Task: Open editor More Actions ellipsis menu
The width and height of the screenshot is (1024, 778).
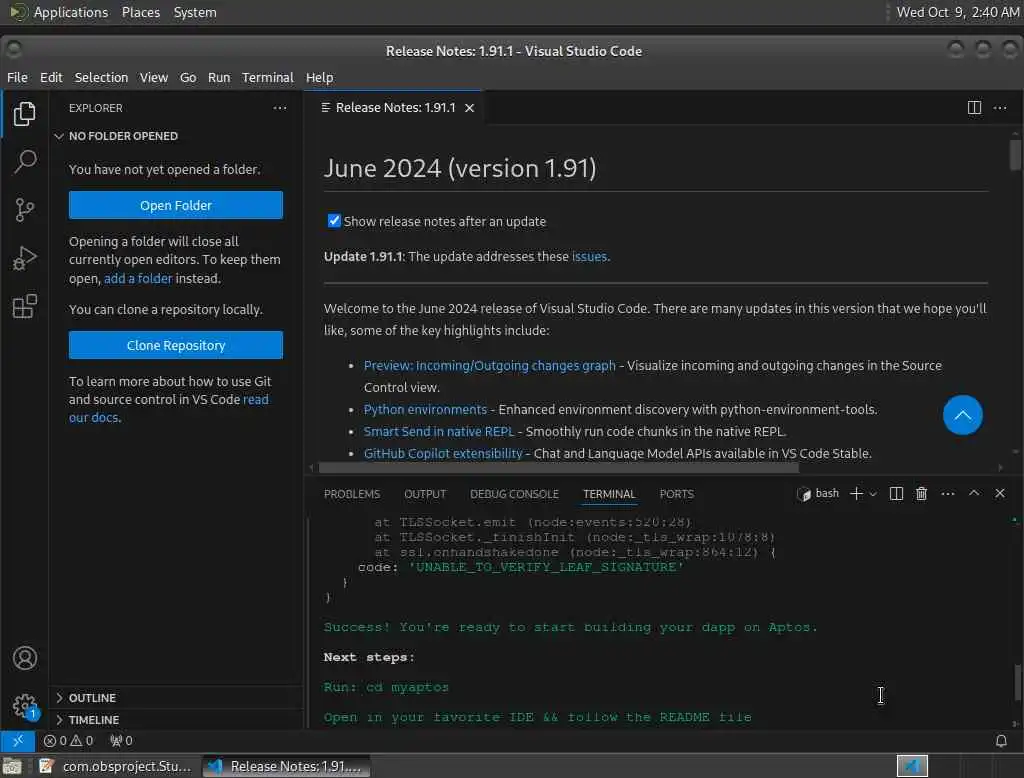Action: coord(1000,107)
